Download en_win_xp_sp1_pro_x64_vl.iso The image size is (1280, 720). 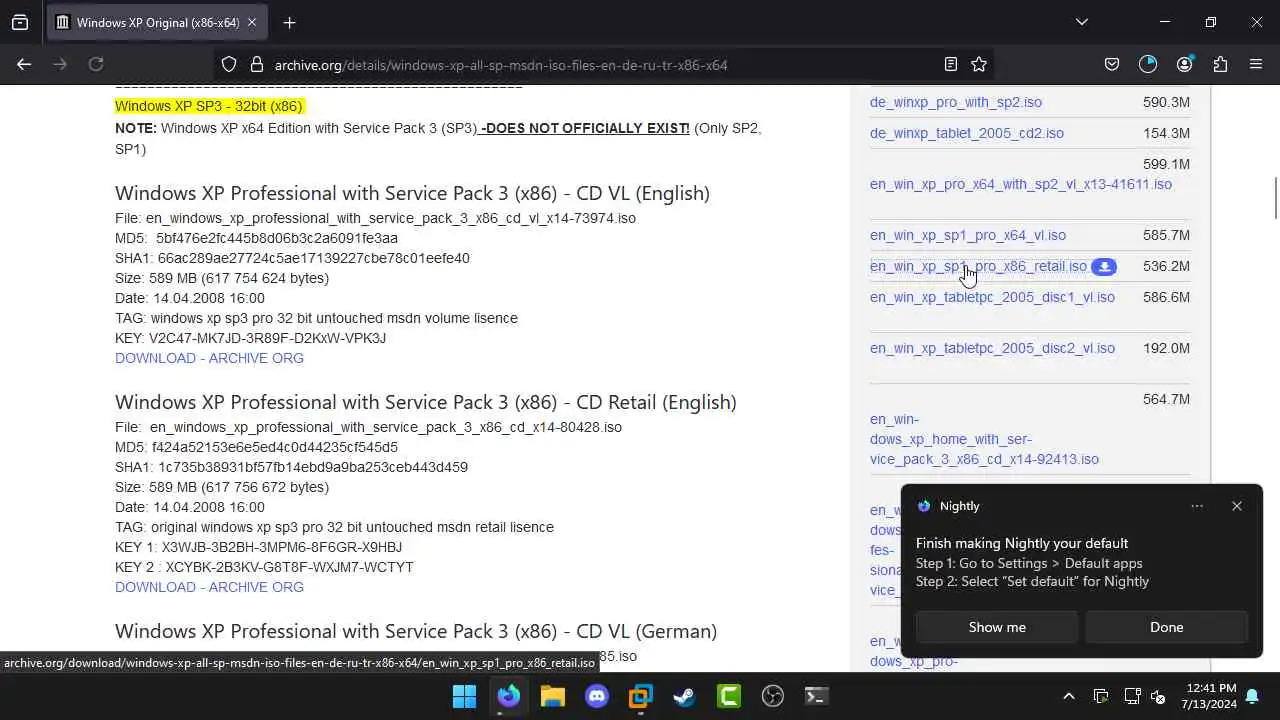click(968, 235)
